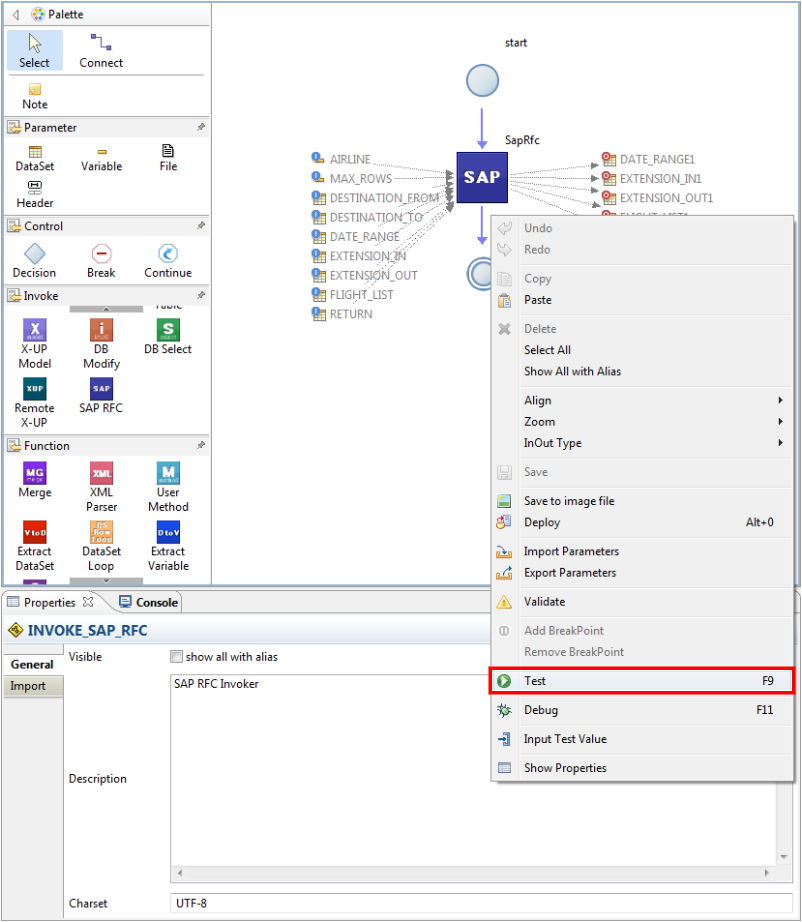The height and width of the screenshot is (922, 802).
Task: Pin the Control palette drawer
Action: coord(201,226)
